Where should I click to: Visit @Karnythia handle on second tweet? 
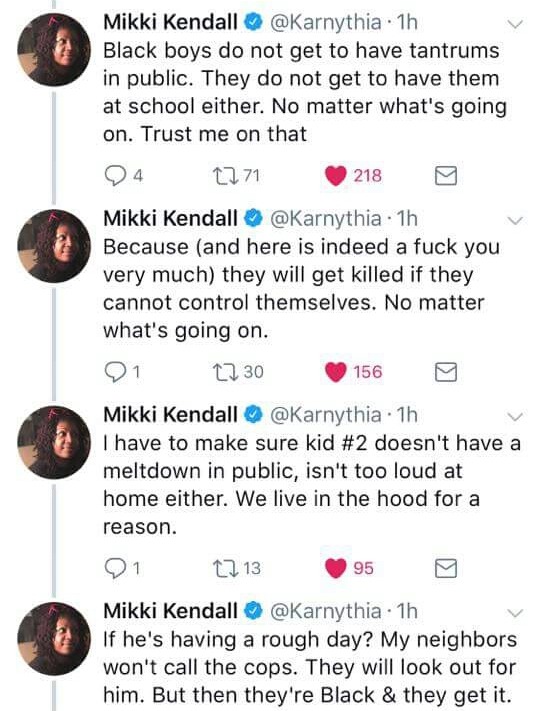[326, 219]
